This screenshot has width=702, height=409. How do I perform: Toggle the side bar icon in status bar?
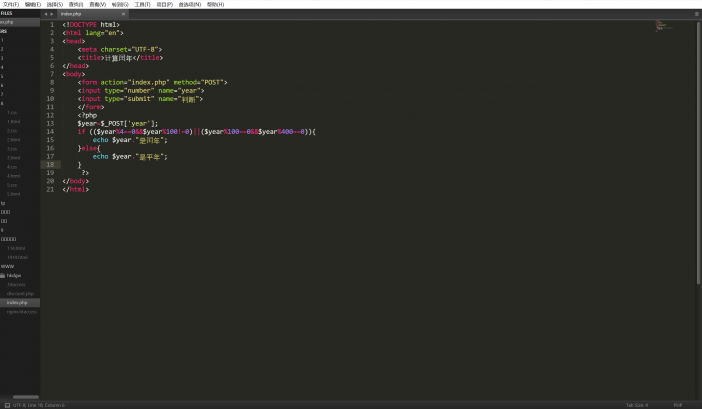[6, 405]
